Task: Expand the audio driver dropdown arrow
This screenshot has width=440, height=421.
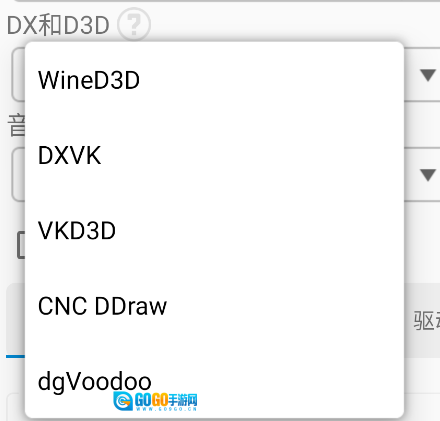Action: click(428, 175)
